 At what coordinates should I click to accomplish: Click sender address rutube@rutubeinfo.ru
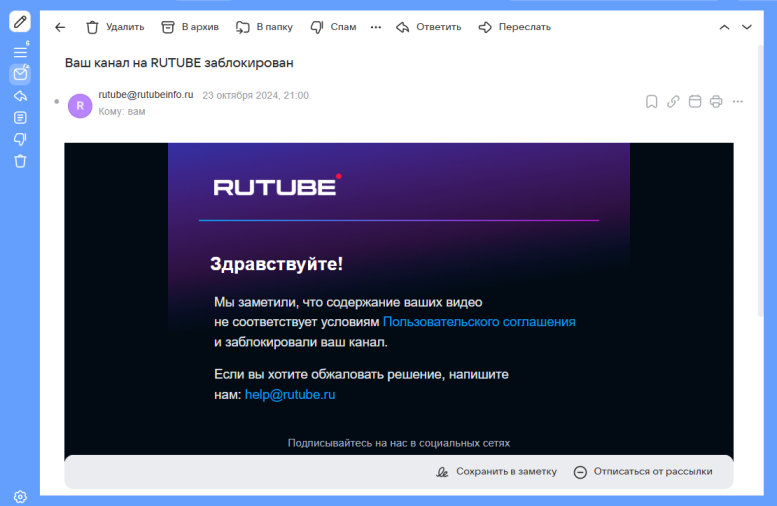[x=146, y=95]
